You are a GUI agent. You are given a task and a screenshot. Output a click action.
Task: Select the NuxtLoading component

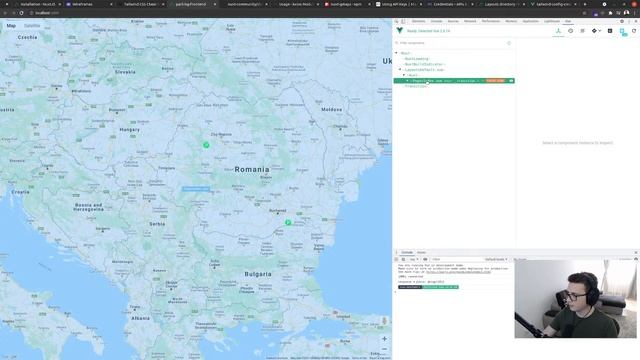[416, 59]
